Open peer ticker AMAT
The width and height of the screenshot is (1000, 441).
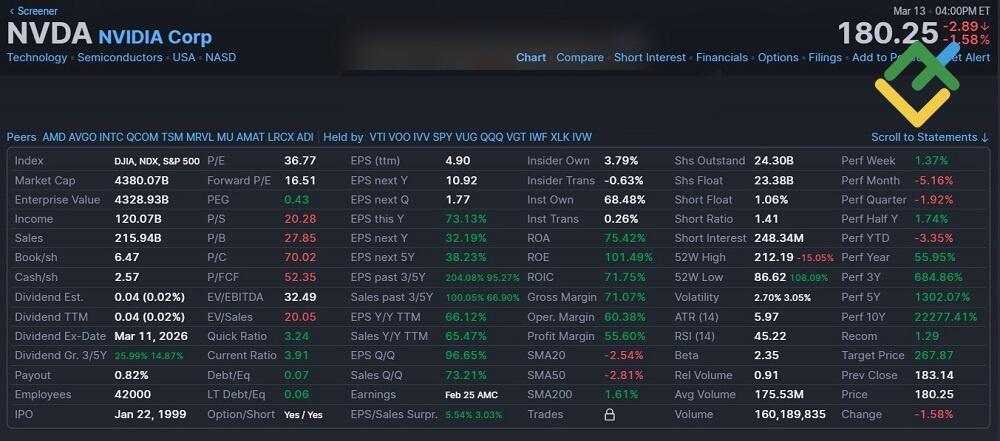pyautogui.click(x=251, y=137)
